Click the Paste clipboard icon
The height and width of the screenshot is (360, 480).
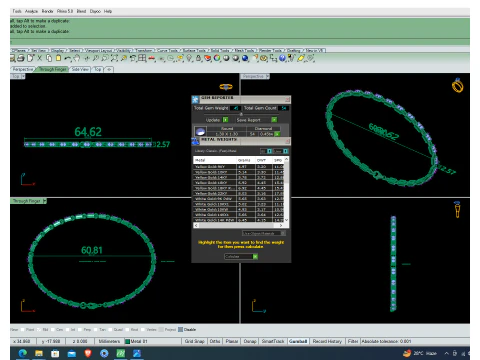[x=58, y=58]
